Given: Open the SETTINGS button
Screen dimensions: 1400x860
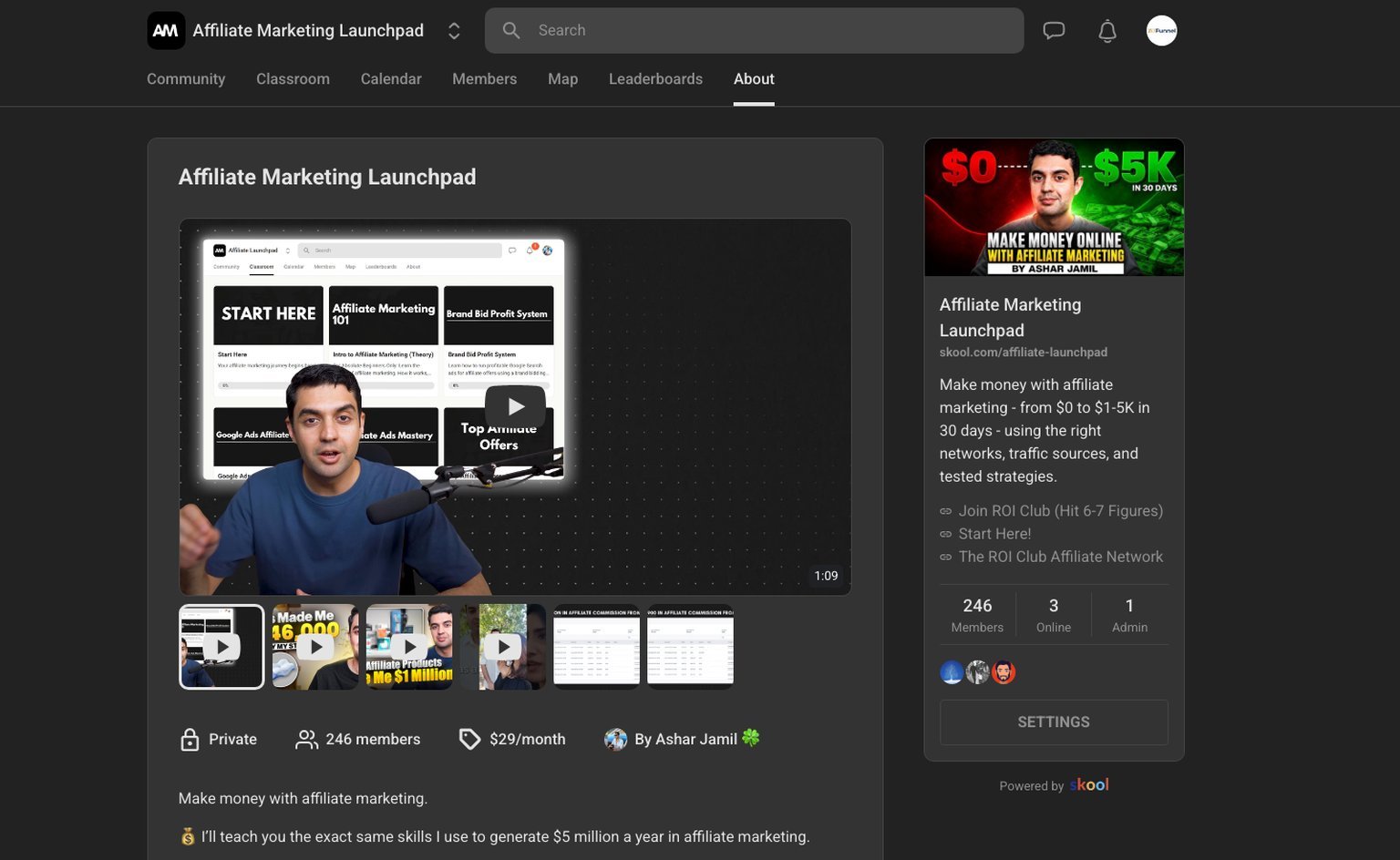Looking at the screenshot, I should click(x=1054, y=722).
